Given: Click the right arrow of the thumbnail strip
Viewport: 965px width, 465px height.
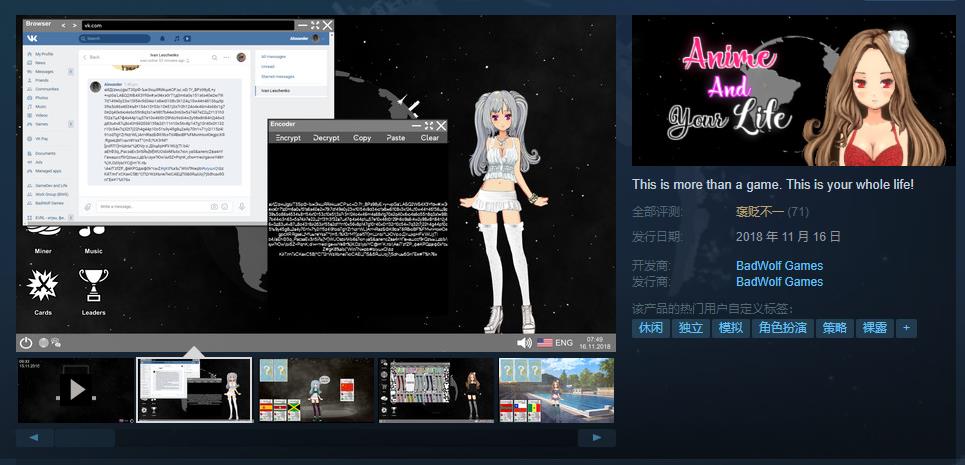Looking at the screenshot, I should [596, 438].
